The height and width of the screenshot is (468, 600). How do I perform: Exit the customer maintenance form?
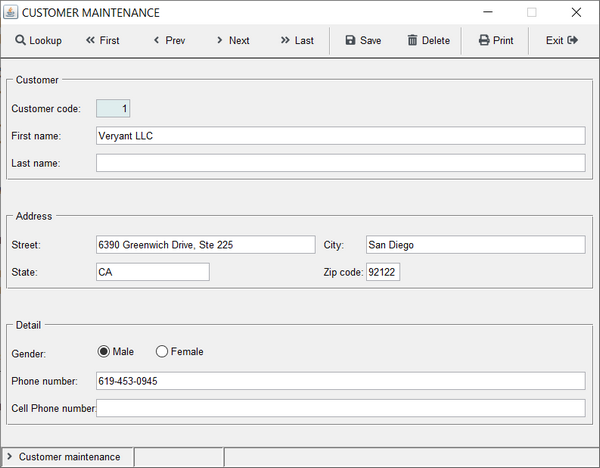coord(562,41)
